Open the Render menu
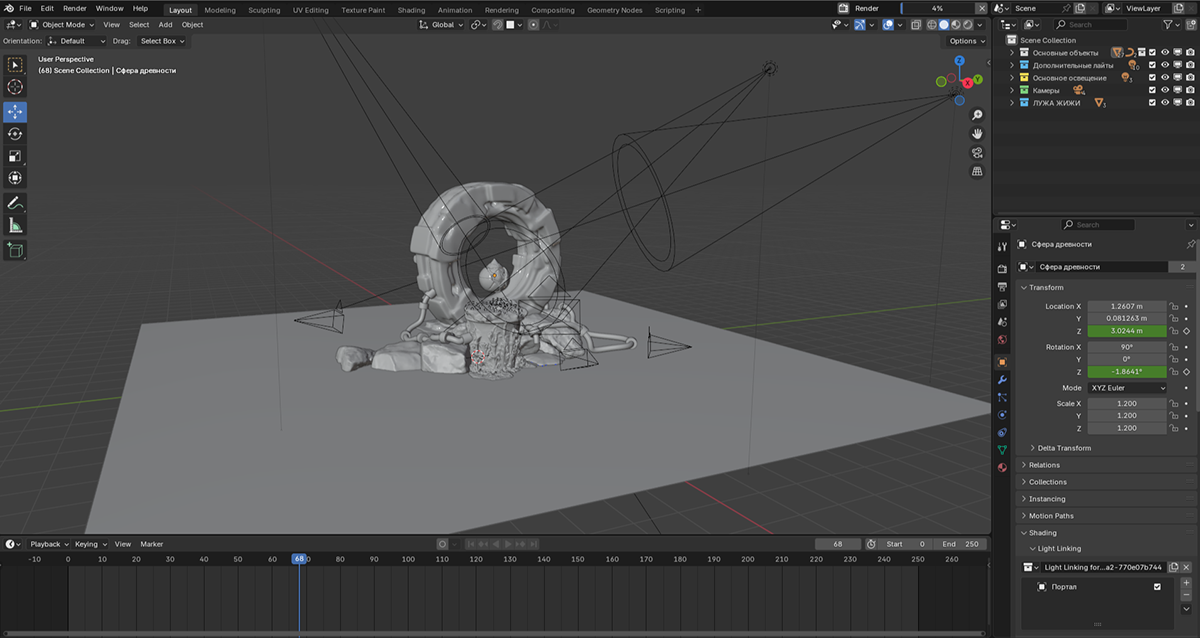This screenshot has width=1200, height=638. (75, 8)
